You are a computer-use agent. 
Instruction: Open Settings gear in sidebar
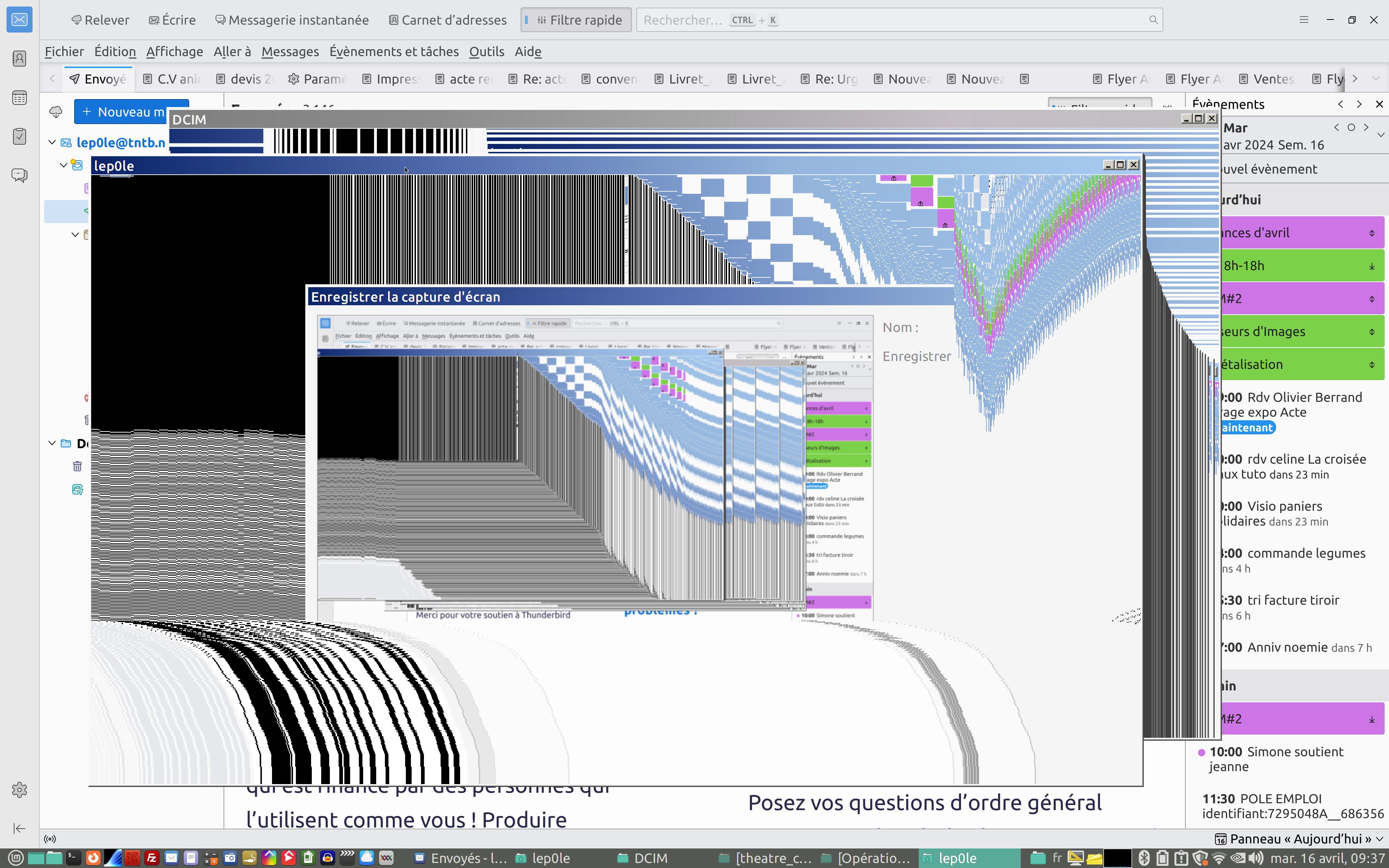tap(20, 790)
